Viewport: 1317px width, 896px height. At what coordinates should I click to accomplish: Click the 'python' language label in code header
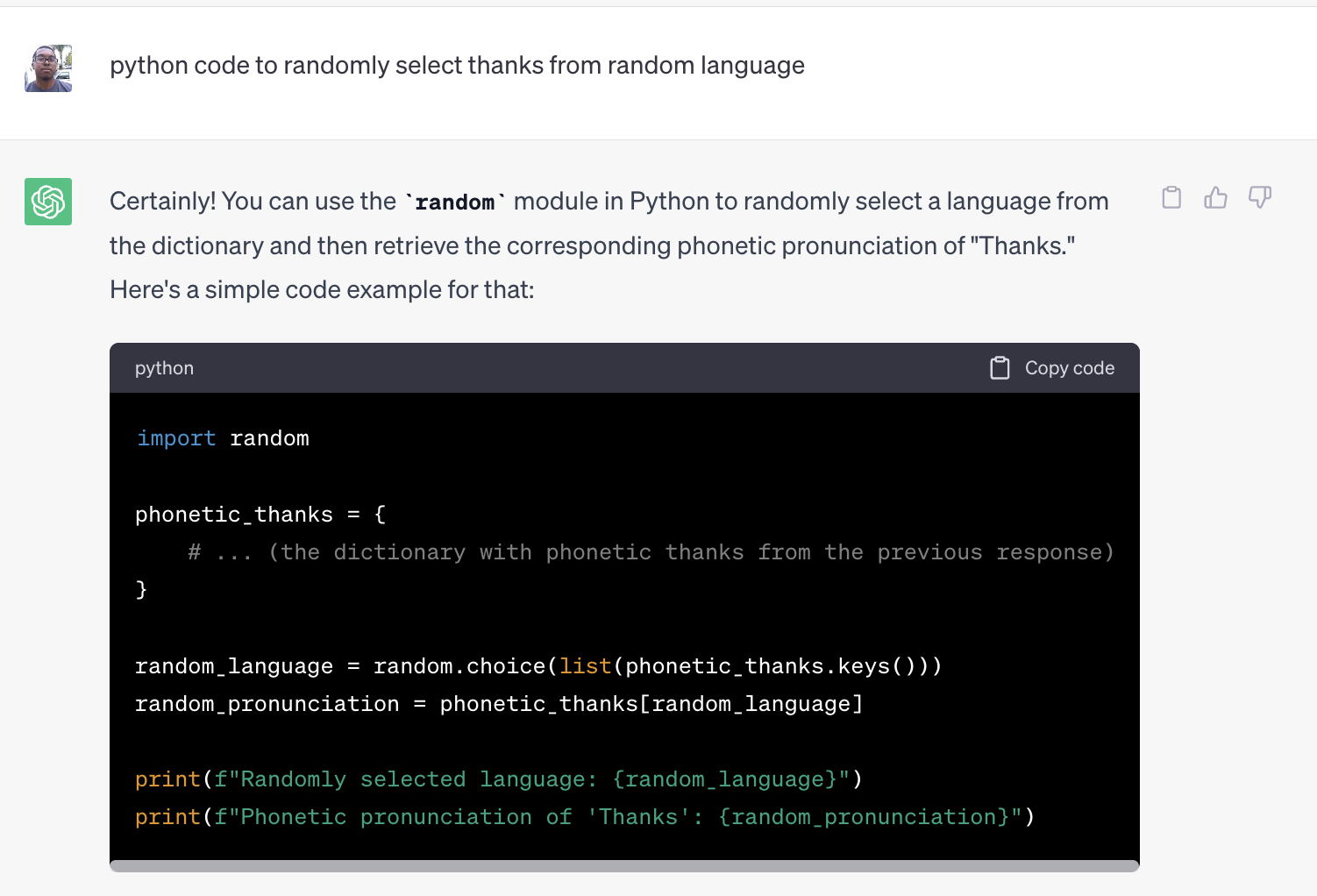pyautogui.click(x=164, y=368)
